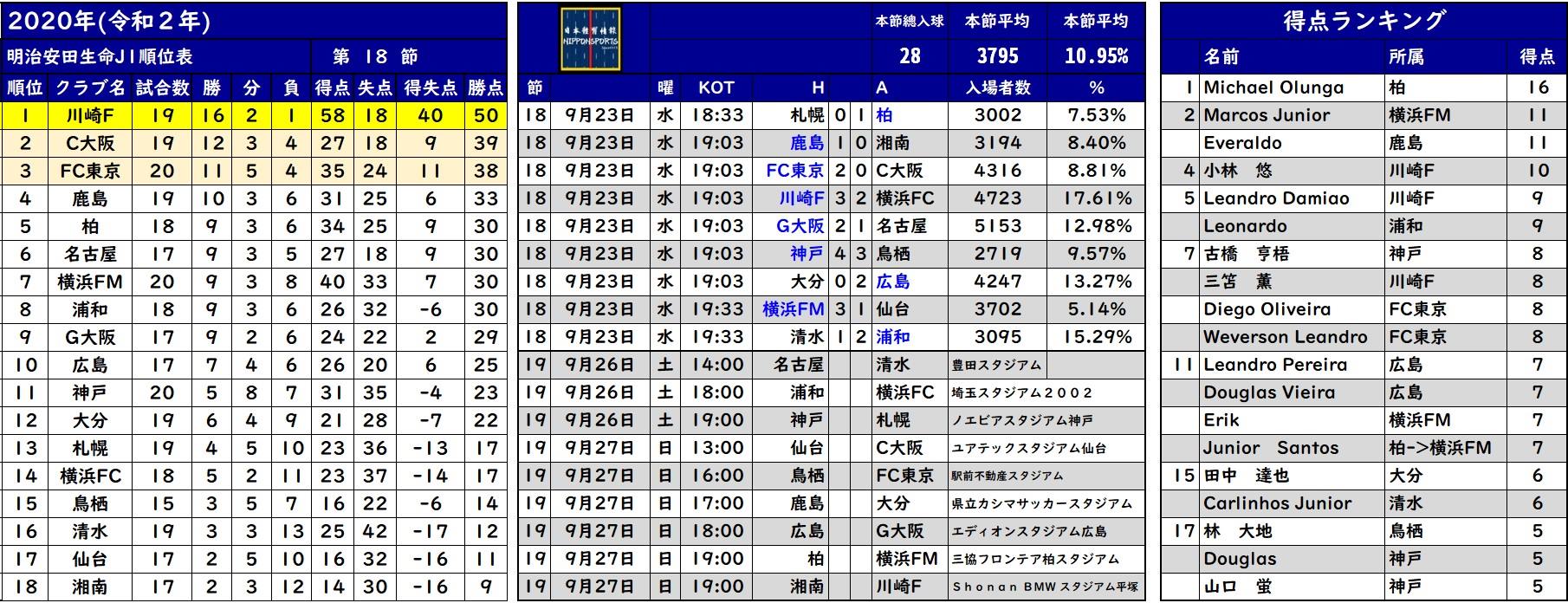Select 17.61% attendance percentage
The width and height of the screenshot is (1568, 603).
pos(1097,198)
